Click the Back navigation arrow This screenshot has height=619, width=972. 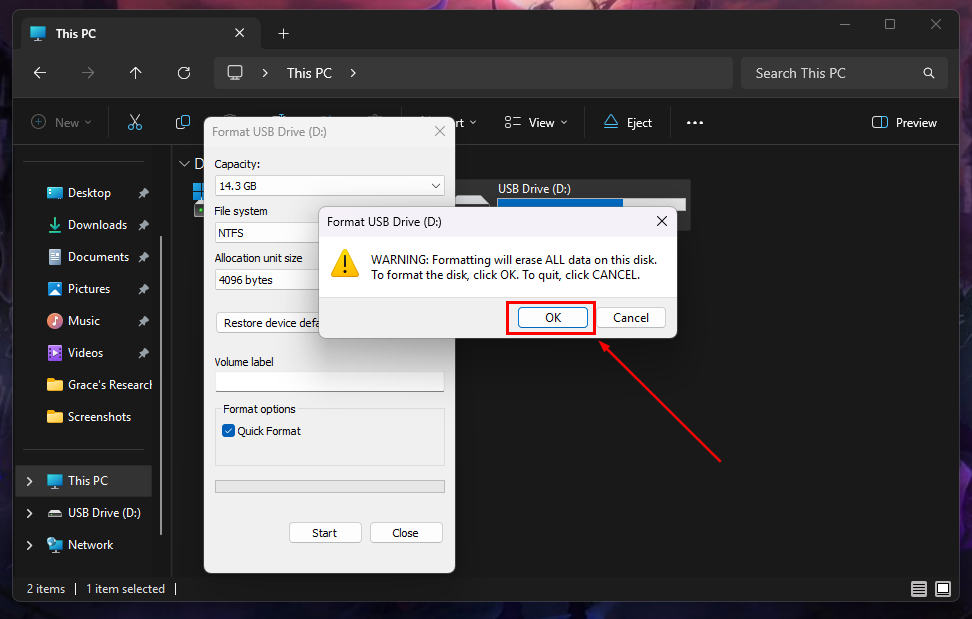(x=40, y=73)
